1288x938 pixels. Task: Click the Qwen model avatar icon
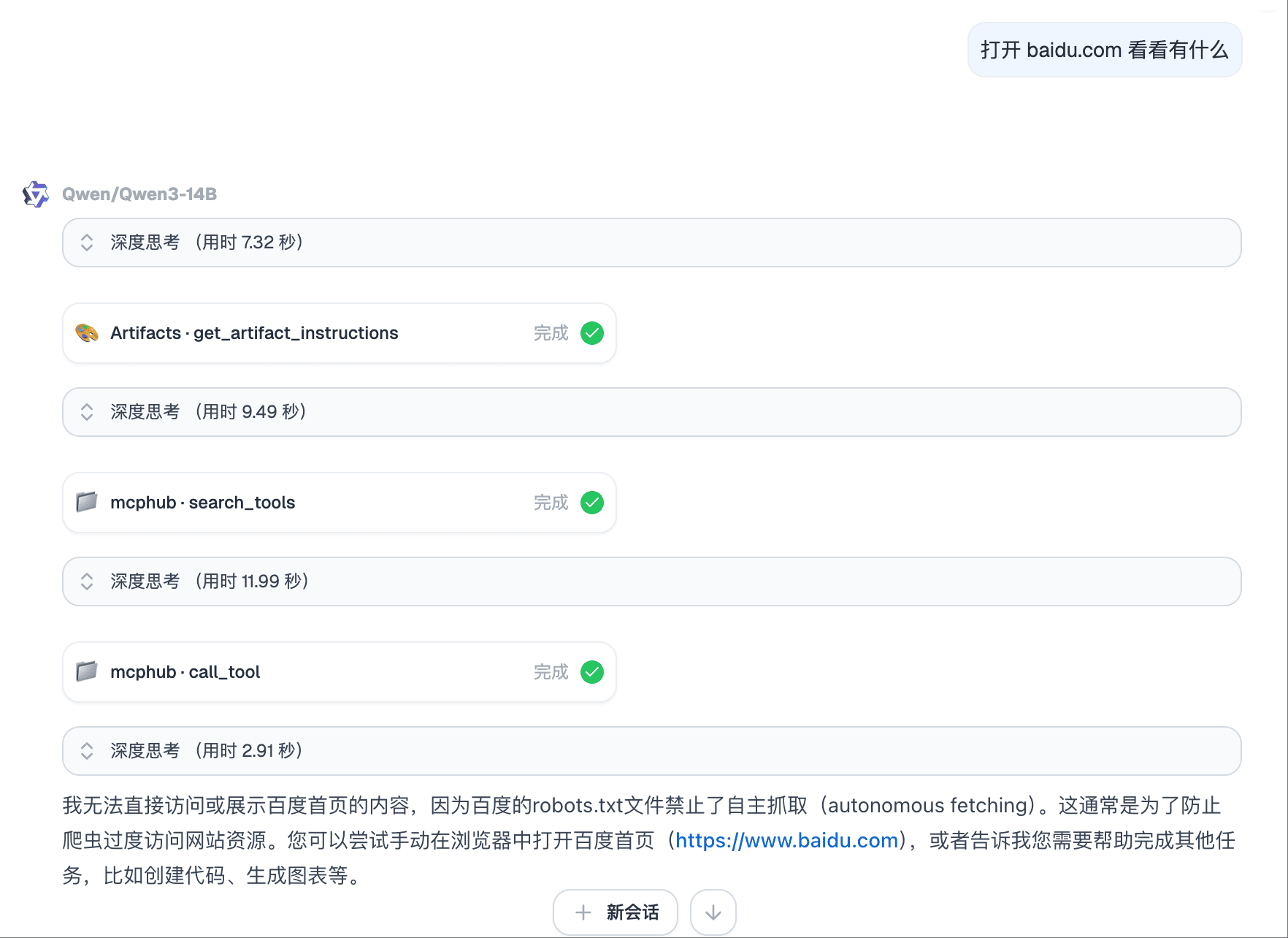coord(35,194)
